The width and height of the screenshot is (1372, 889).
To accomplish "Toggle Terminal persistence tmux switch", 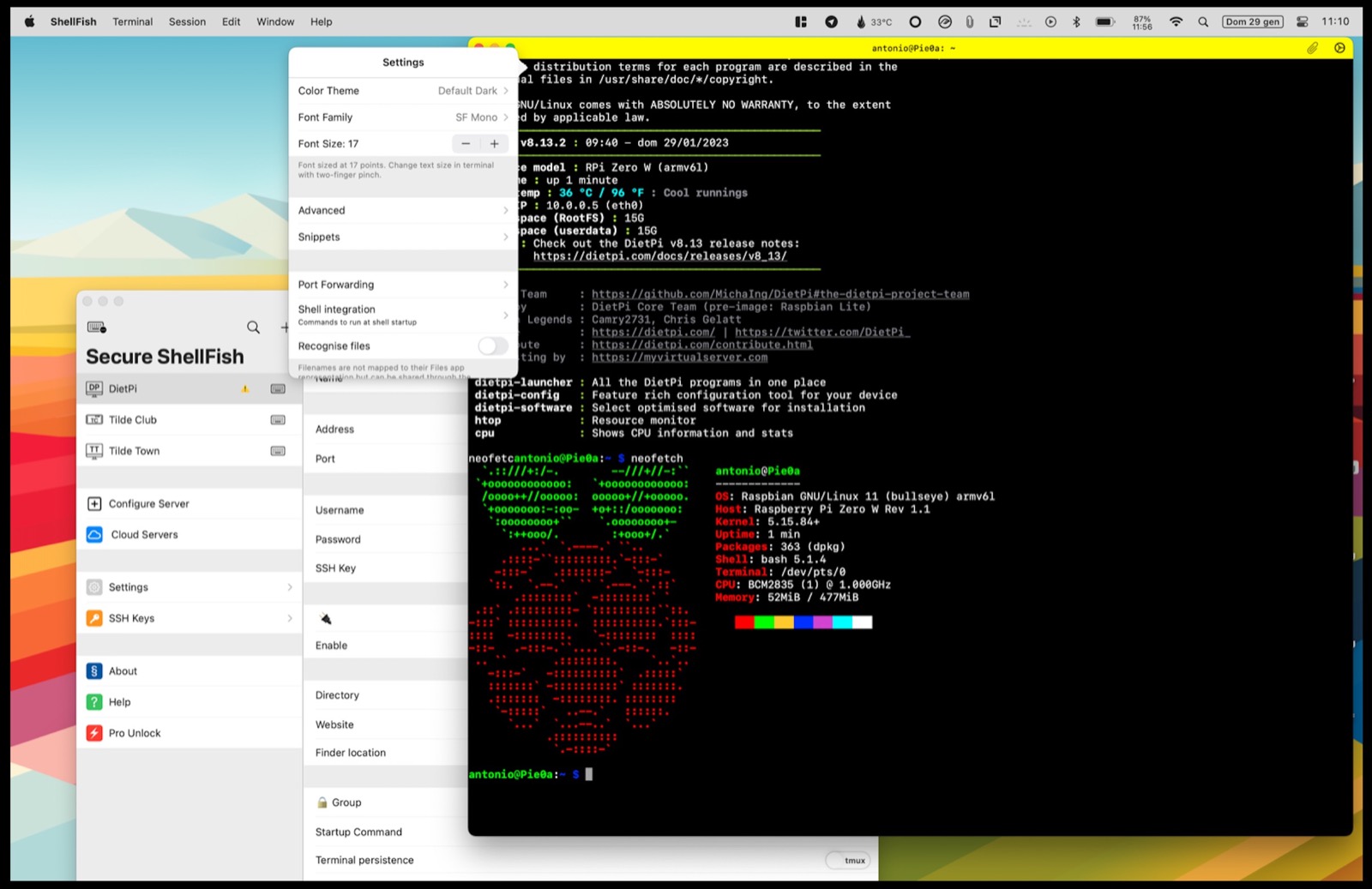I will pos(848,861).
